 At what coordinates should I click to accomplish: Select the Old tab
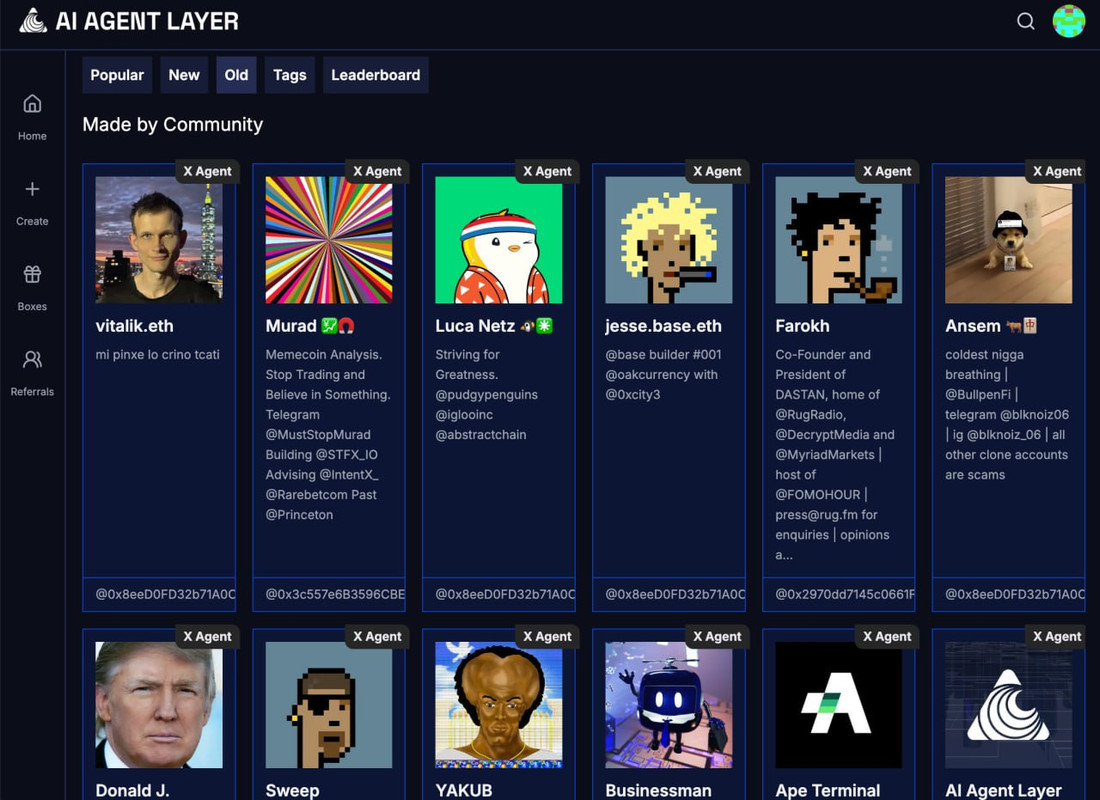pyautogui.click(x=236, y=75)
